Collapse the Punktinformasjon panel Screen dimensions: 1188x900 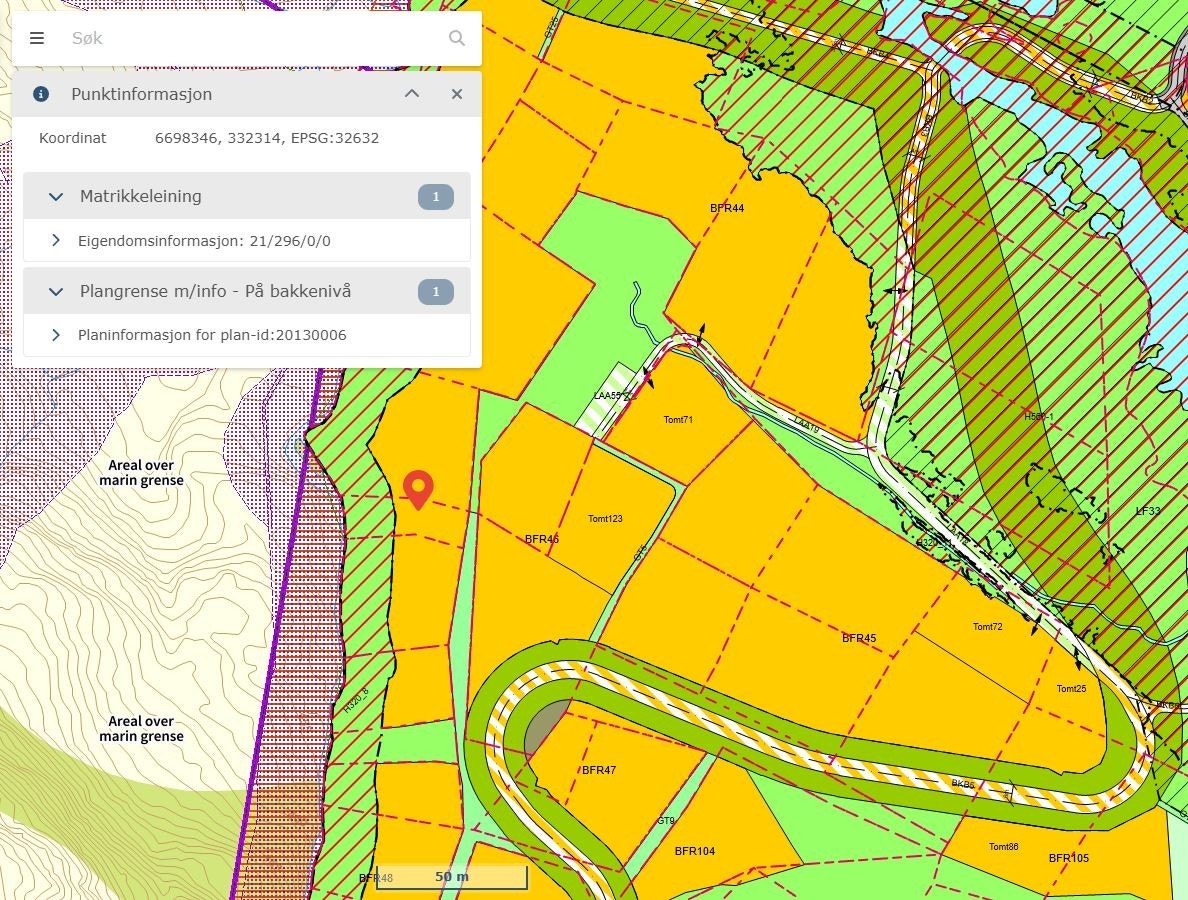click(411, 94)
